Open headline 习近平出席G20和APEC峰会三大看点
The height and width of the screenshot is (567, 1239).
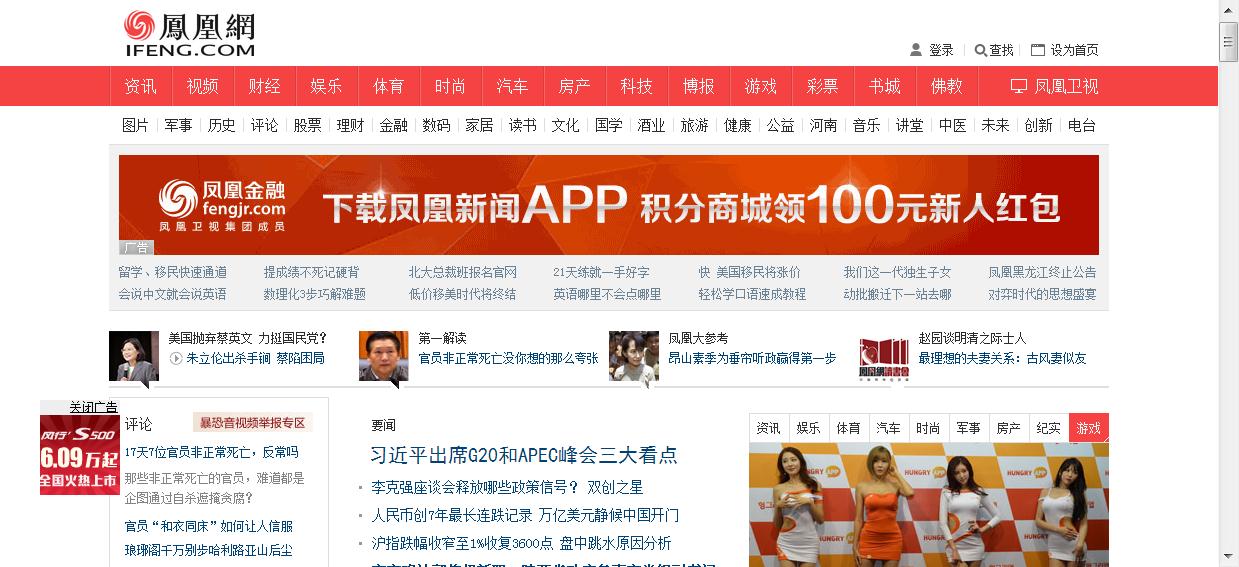(x=524, y=455)
